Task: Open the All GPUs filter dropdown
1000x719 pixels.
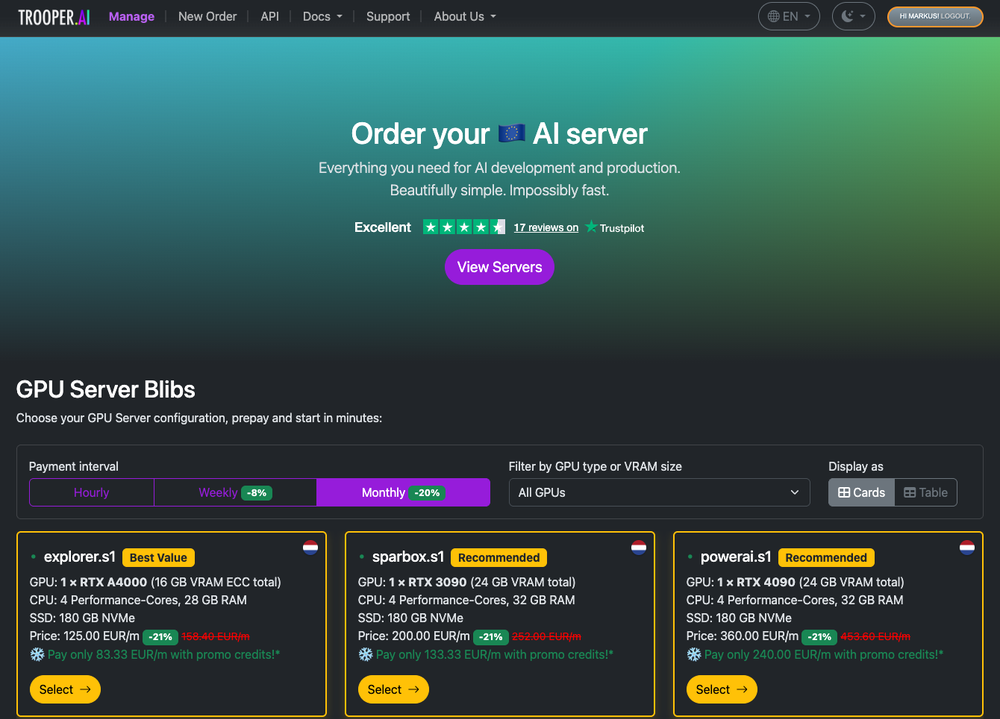Action: pyautogui.click(x=659, y=492)
